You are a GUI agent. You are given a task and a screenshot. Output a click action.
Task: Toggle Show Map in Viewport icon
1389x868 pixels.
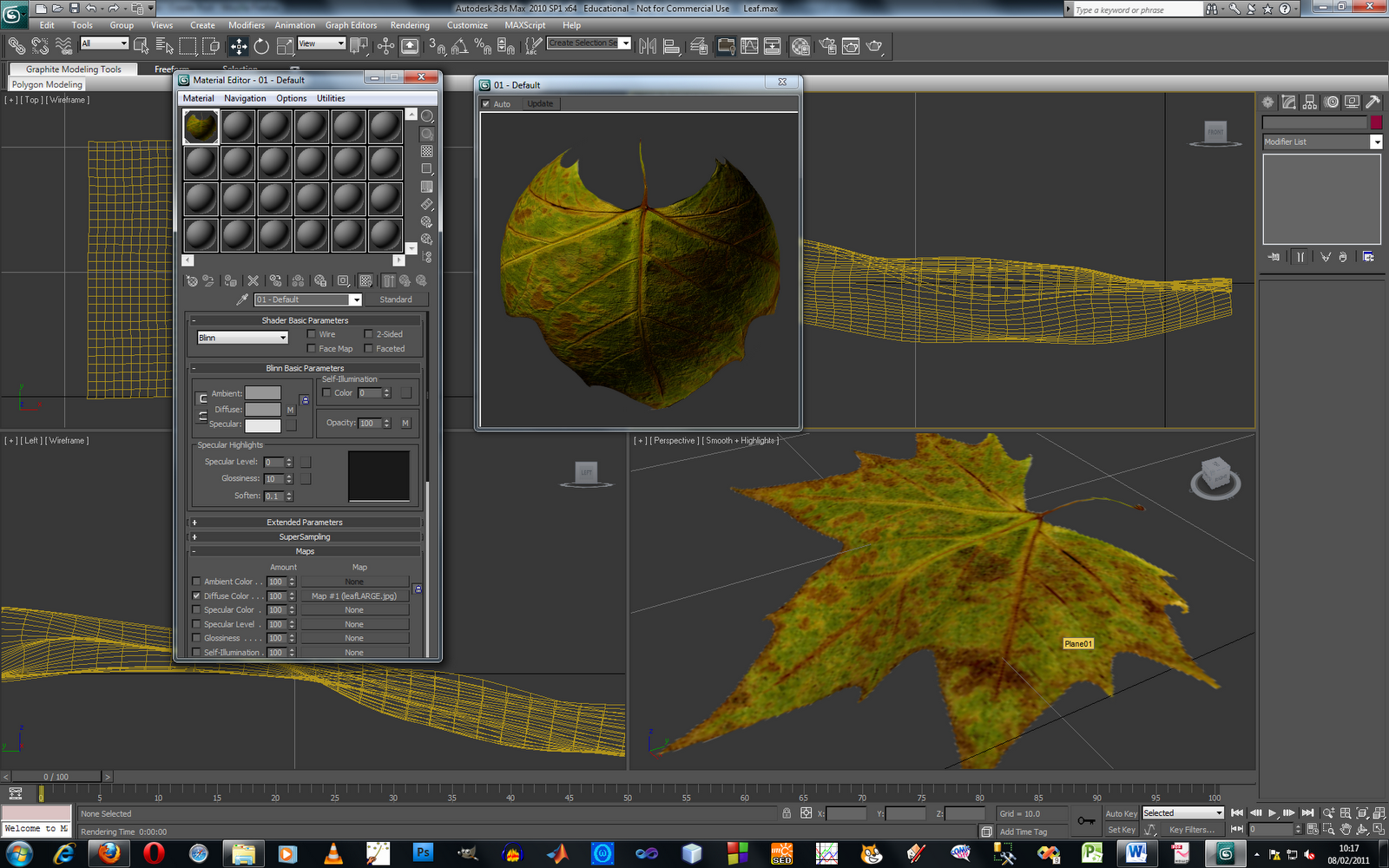(365, 280)
